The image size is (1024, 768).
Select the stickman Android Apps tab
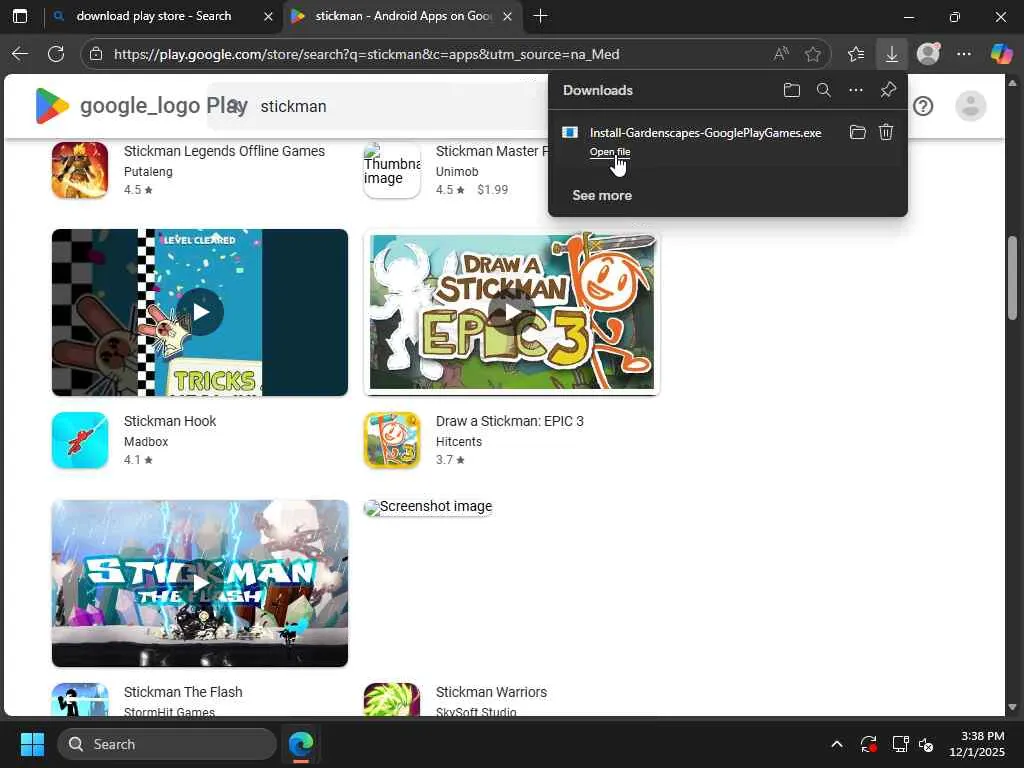[403, 16]
